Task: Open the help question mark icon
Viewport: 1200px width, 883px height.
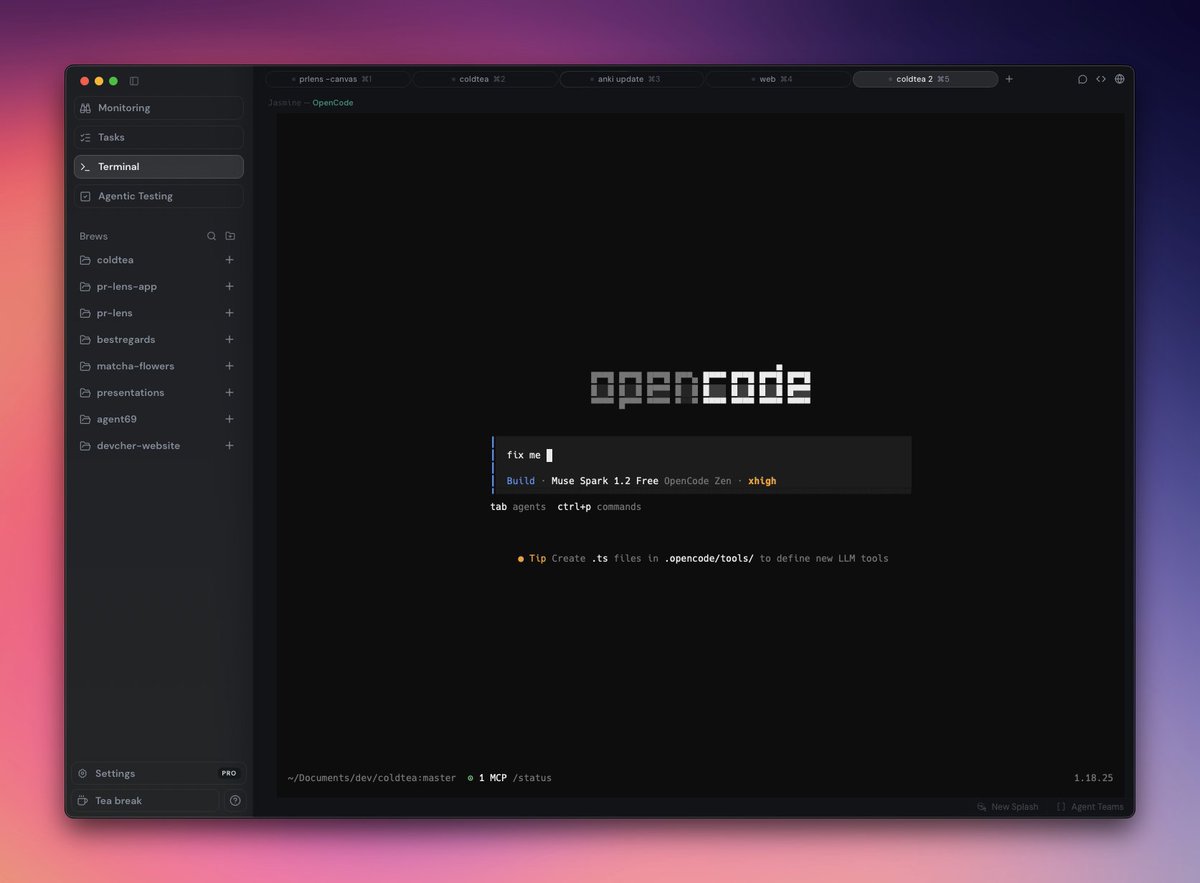Action: (235, 800)
